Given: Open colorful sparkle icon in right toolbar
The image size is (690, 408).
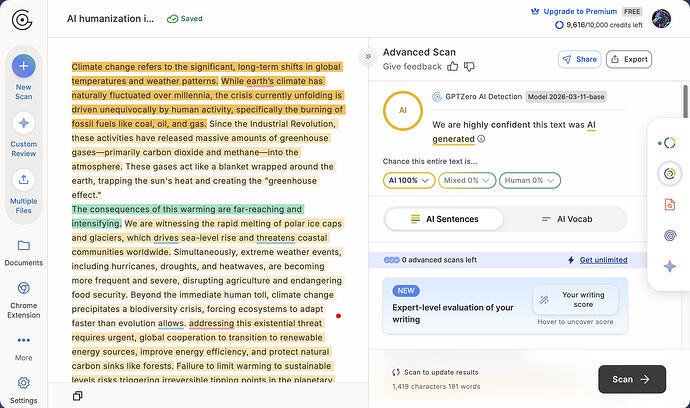Looking at the screenshot, I should point(669,266).
